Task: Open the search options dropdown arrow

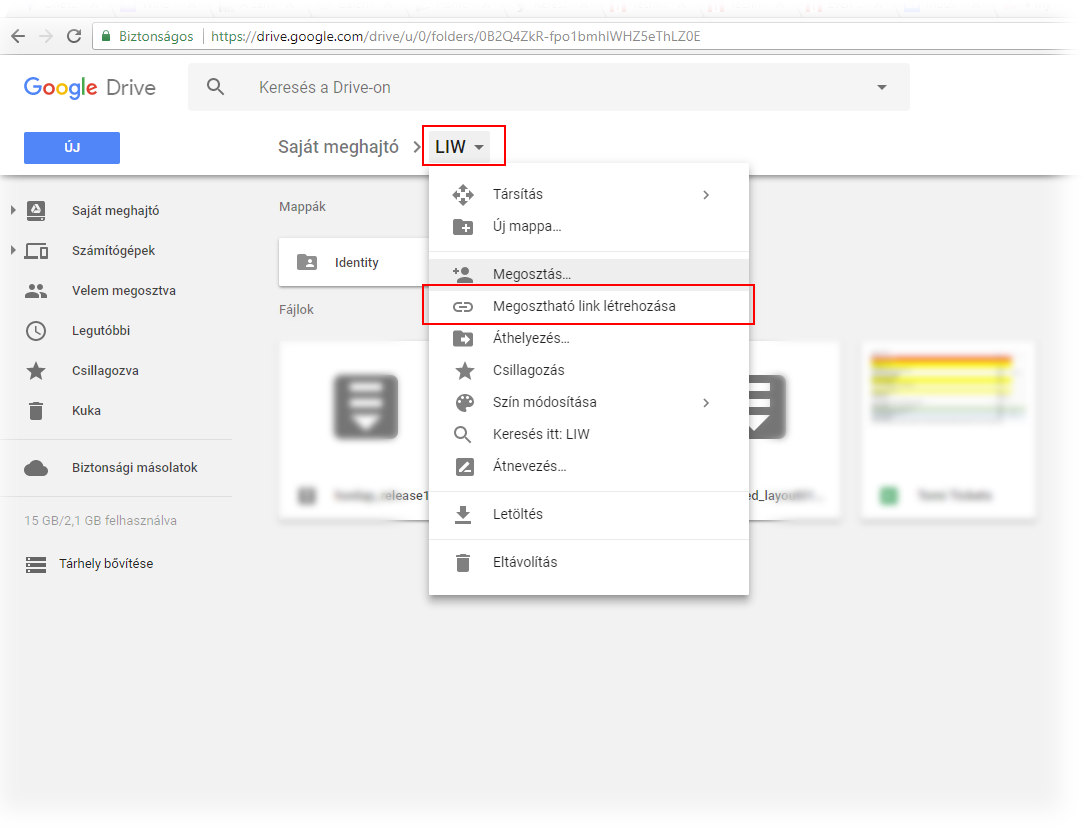Action: coord(881,87)
